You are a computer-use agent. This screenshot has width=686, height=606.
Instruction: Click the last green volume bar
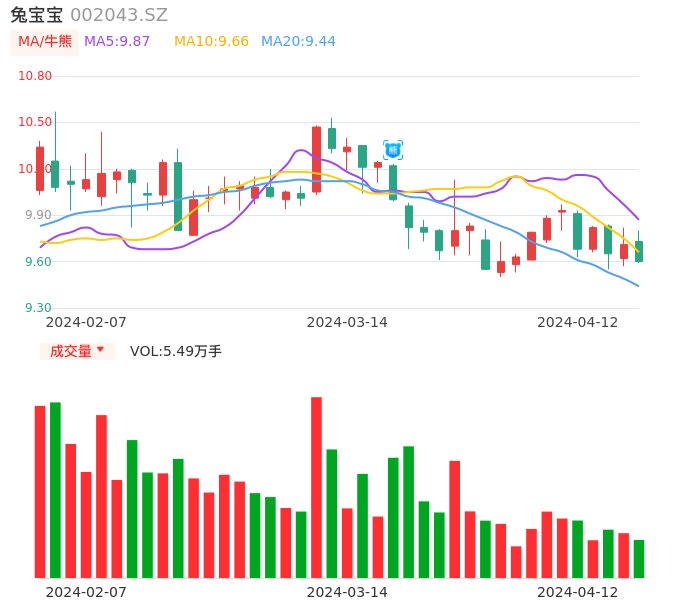tap(639, 559)
